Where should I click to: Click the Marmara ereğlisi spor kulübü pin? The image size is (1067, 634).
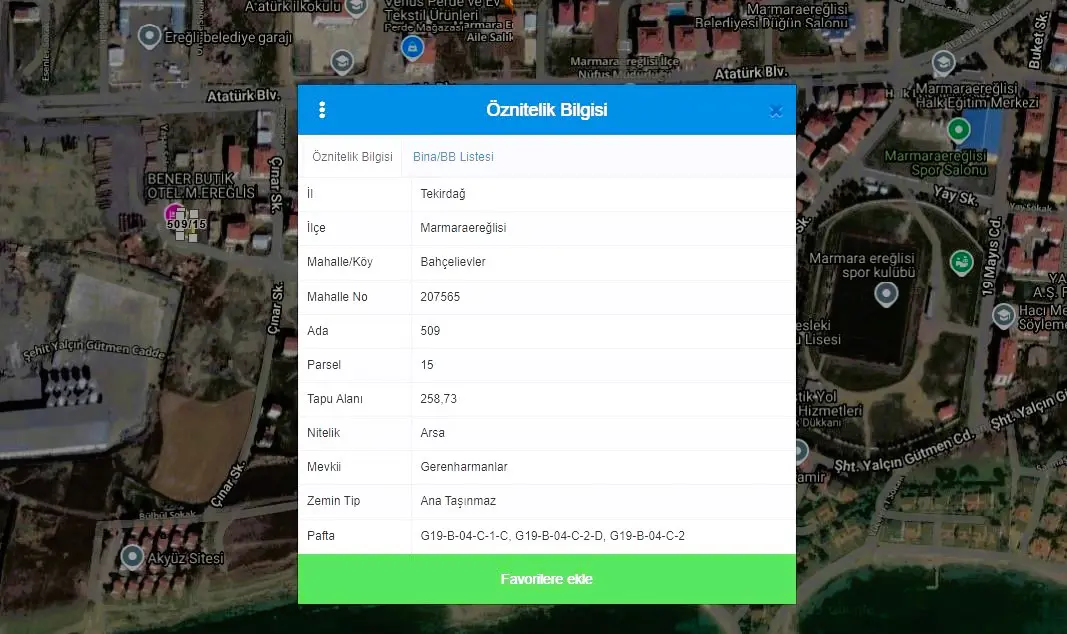tap(886, 295)
